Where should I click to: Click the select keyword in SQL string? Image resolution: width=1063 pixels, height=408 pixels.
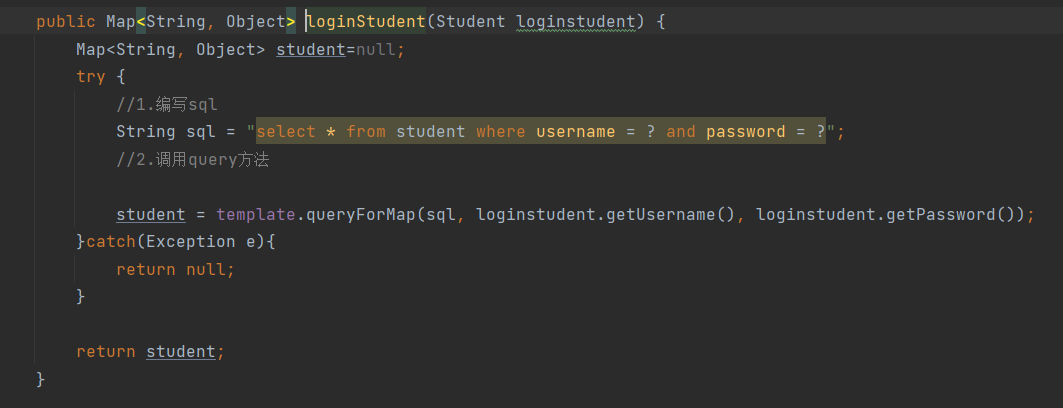coord(286,132)
